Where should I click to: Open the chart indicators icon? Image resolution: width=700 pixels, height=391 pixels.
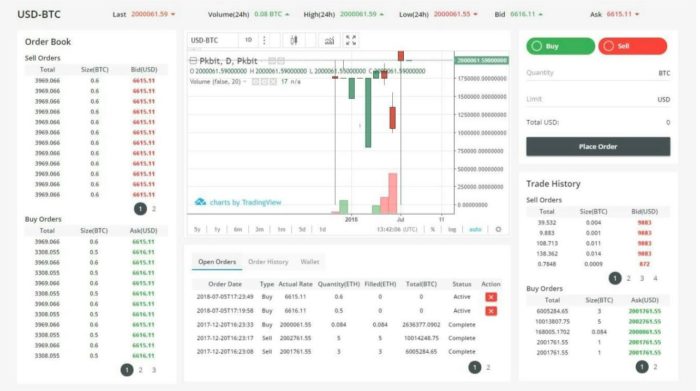click(329, 41)
